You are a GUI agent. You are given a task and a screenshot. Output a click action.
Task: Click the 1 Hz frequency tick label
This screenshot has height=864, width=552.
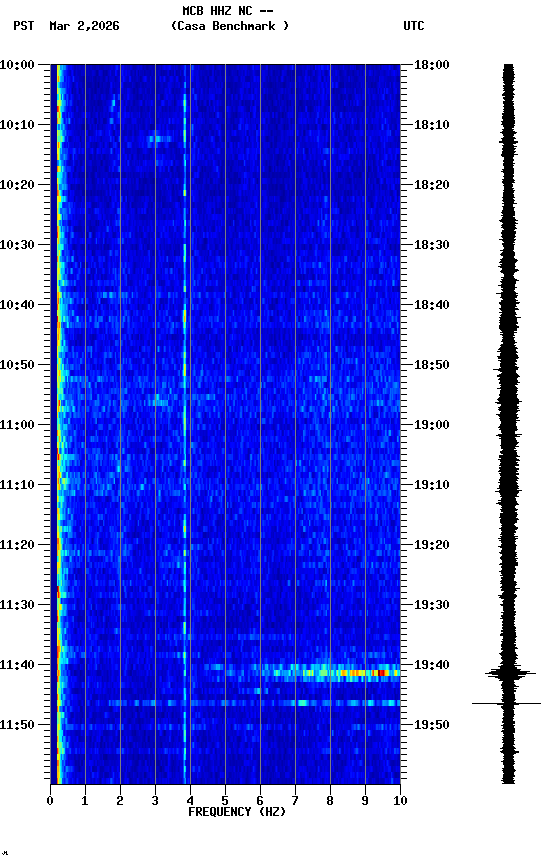pos(85,801)
